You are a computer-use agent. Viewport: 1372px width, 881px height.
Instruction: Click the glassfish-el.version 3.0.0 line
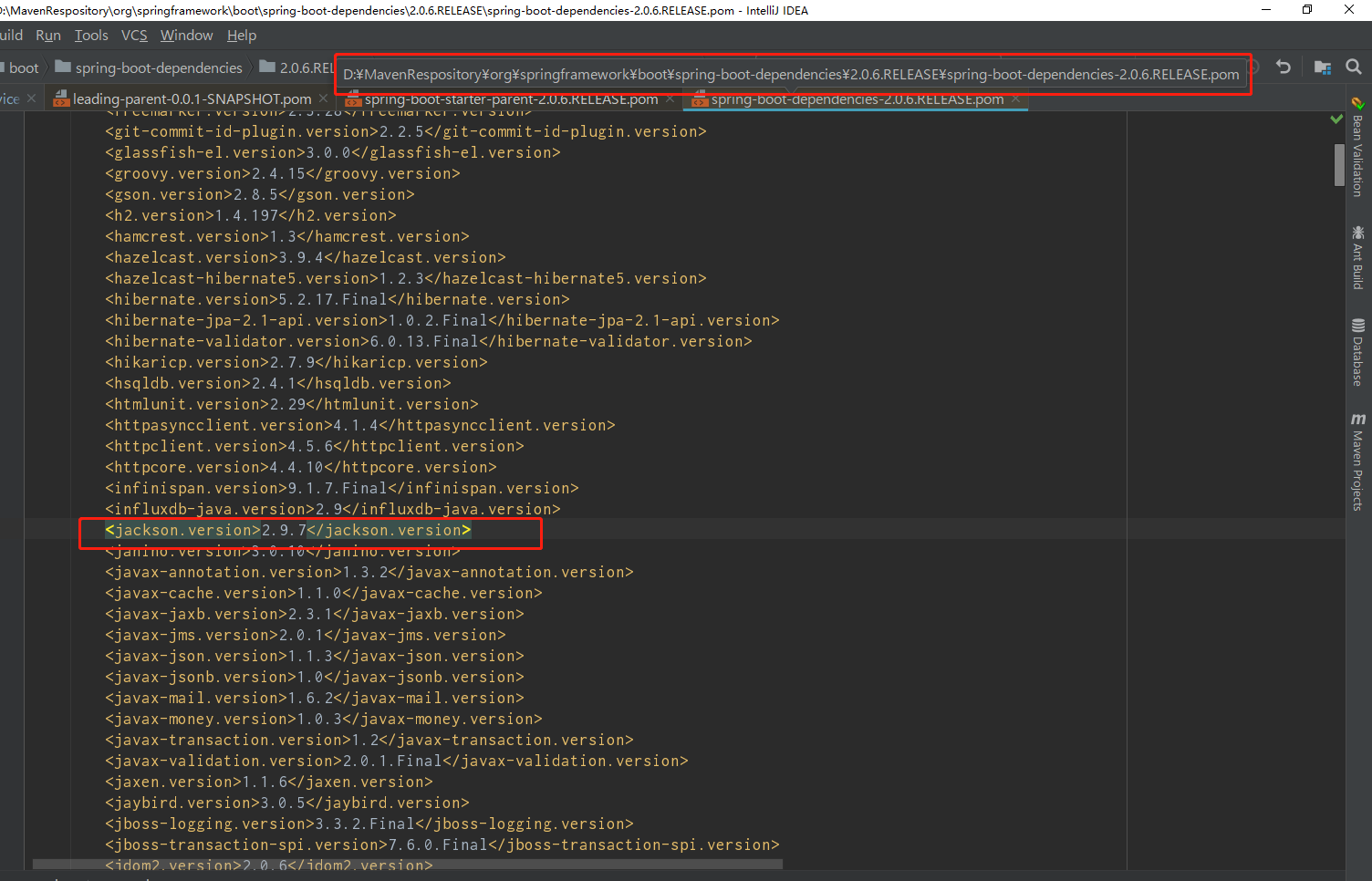click(333, 152)
